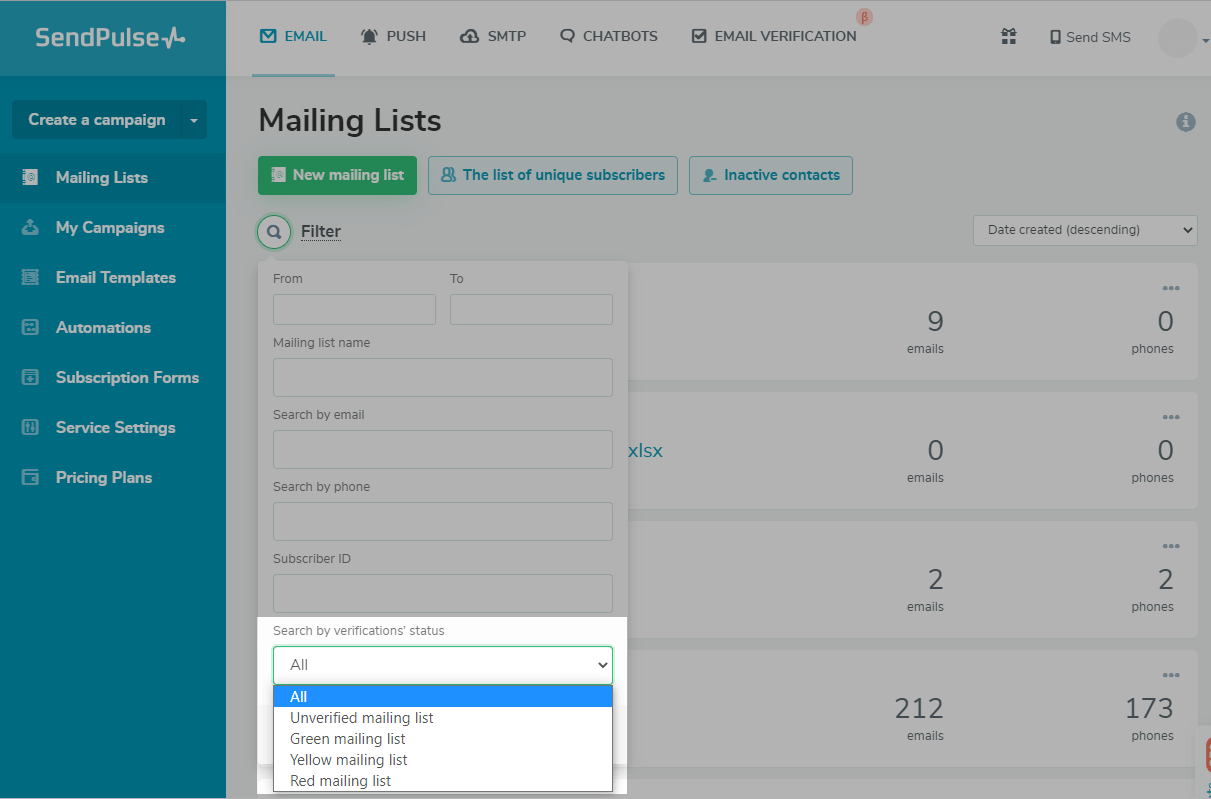Click the My Campaigns sidebar icon
The image size is (1211, 799).
tap(30, 227)
